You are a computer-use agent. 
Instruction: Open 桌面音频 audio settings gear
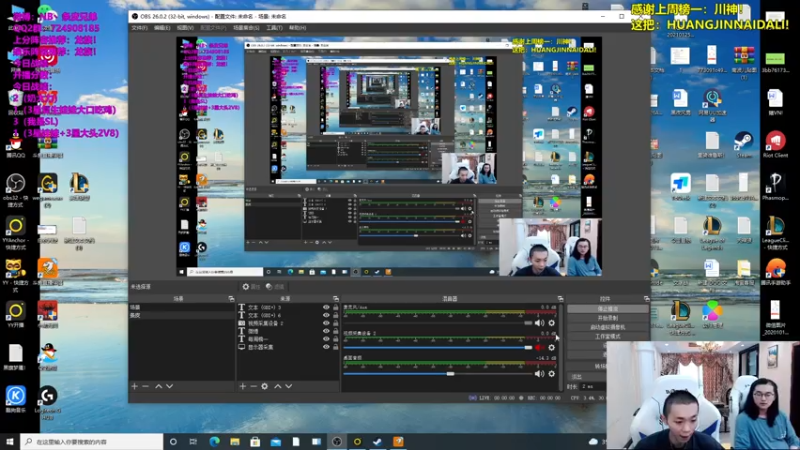pyautogui.click(x=552, y=373)
